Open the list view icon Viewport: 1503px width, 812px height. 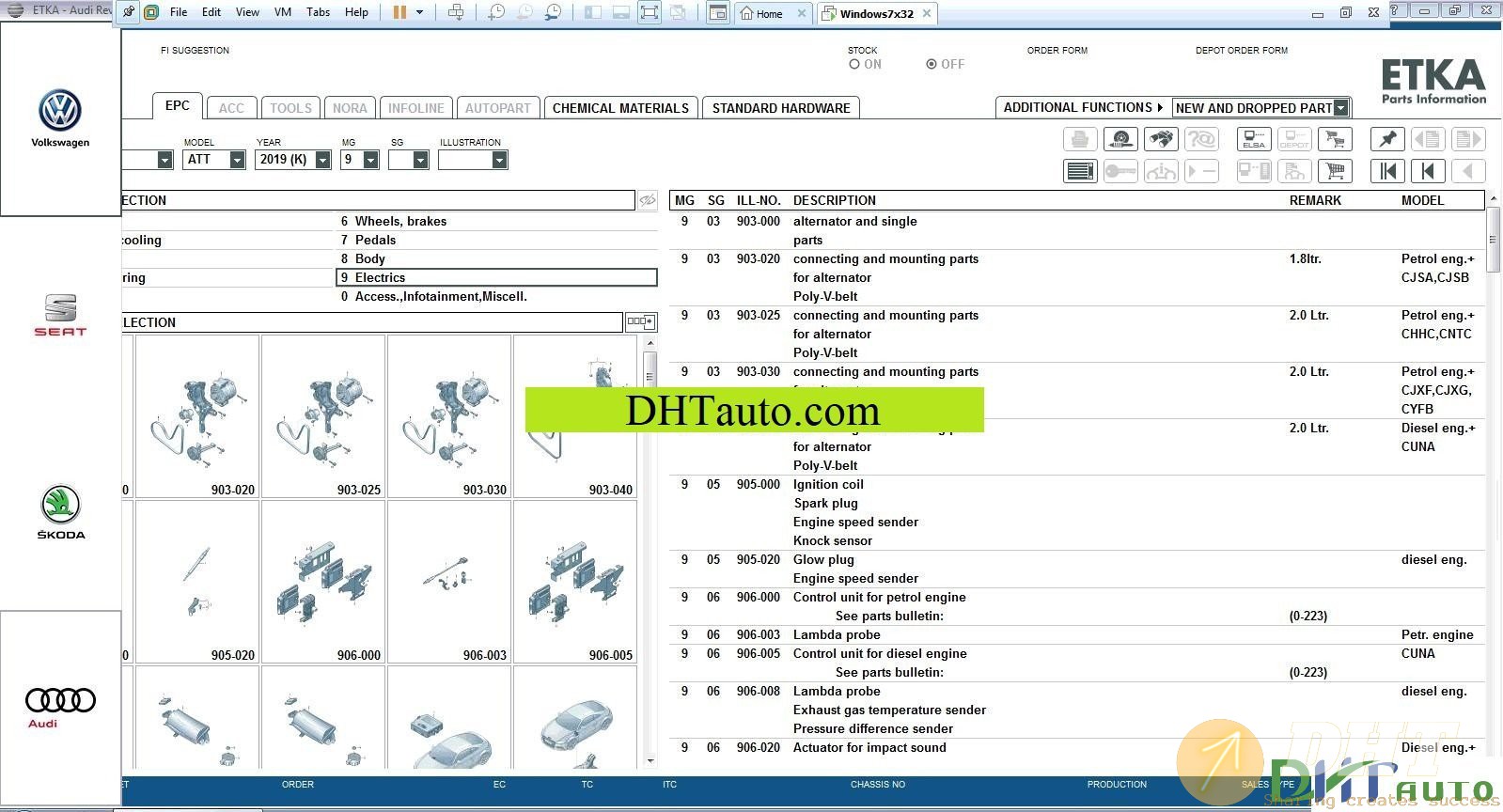point(1080,171)
